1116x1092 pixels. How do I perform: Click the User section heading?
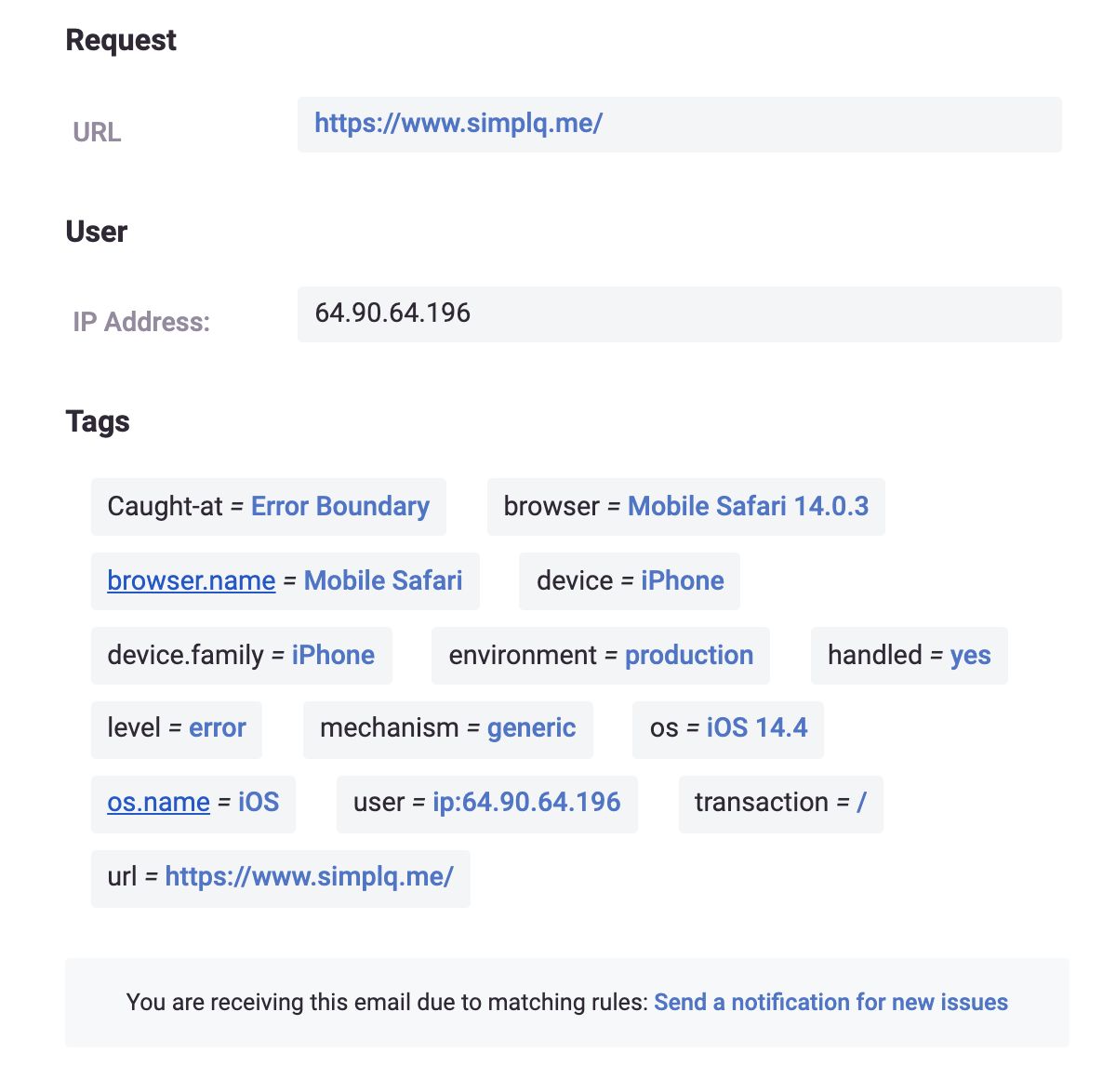(96, 232)
